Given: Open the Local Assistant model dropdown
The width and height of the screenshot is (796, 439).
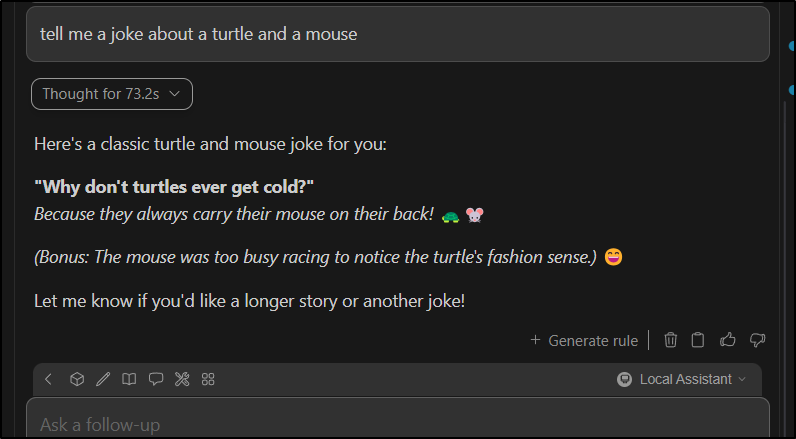Looking at the screenshot, I should [682, 379].
